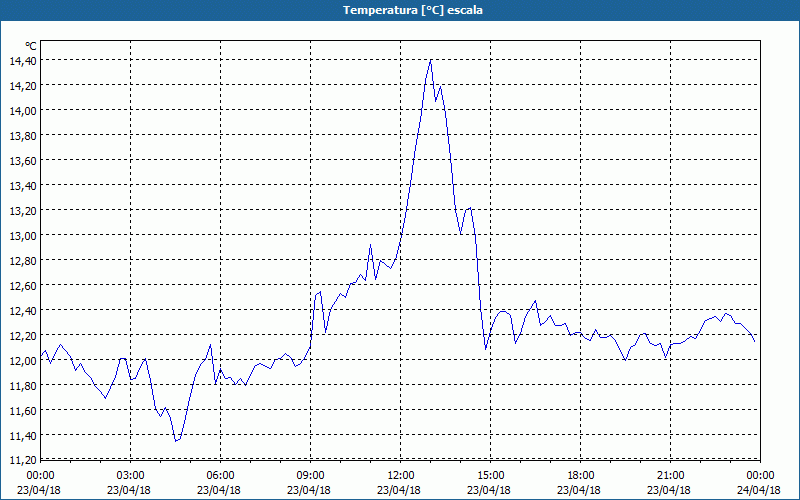Screen dimensions: 800x500
Task: Click the 12,20 y-axis label
Action: [23, 335]
